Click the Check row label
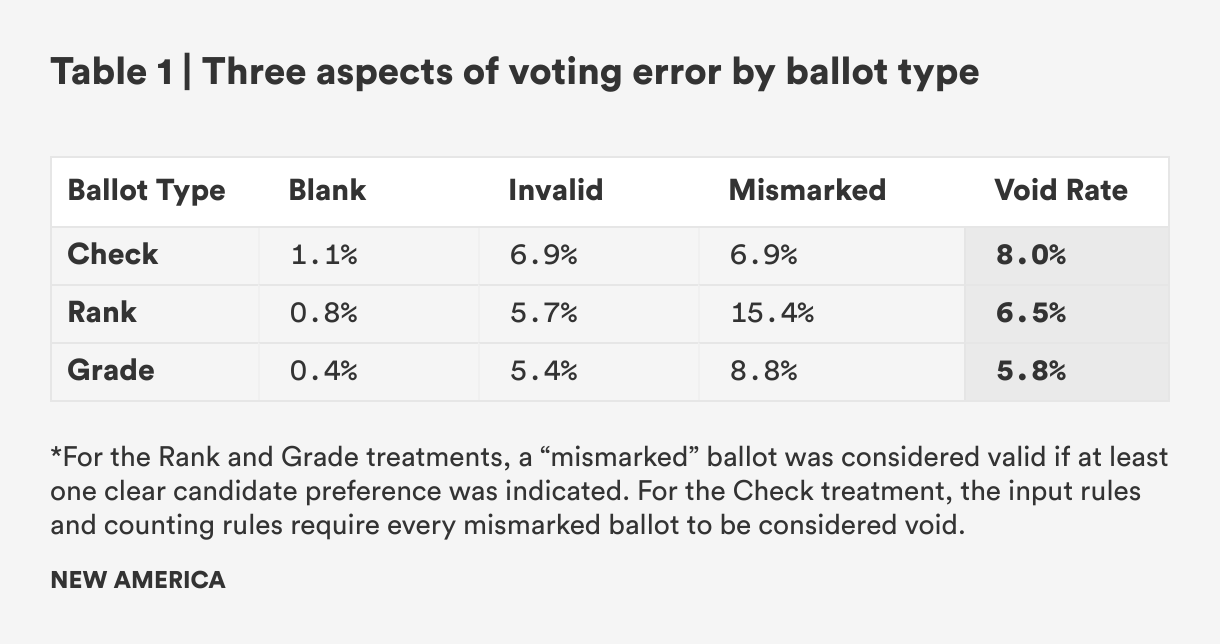The image size is (1220, 644). (113, 254)
